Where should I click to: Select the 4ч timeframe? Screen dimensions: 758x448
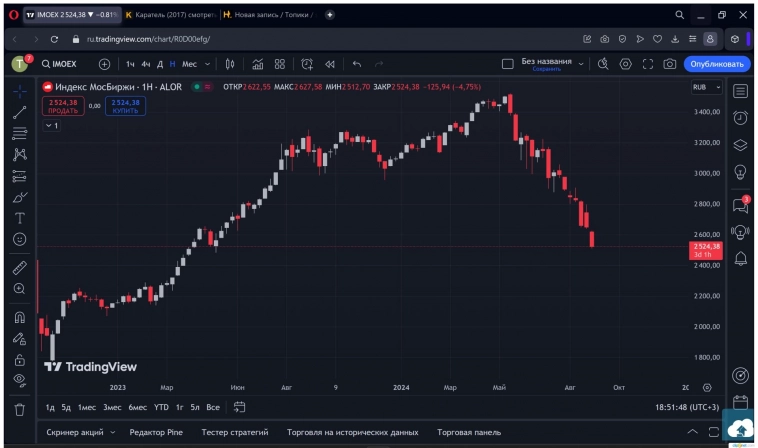click(x=146, y=64)
